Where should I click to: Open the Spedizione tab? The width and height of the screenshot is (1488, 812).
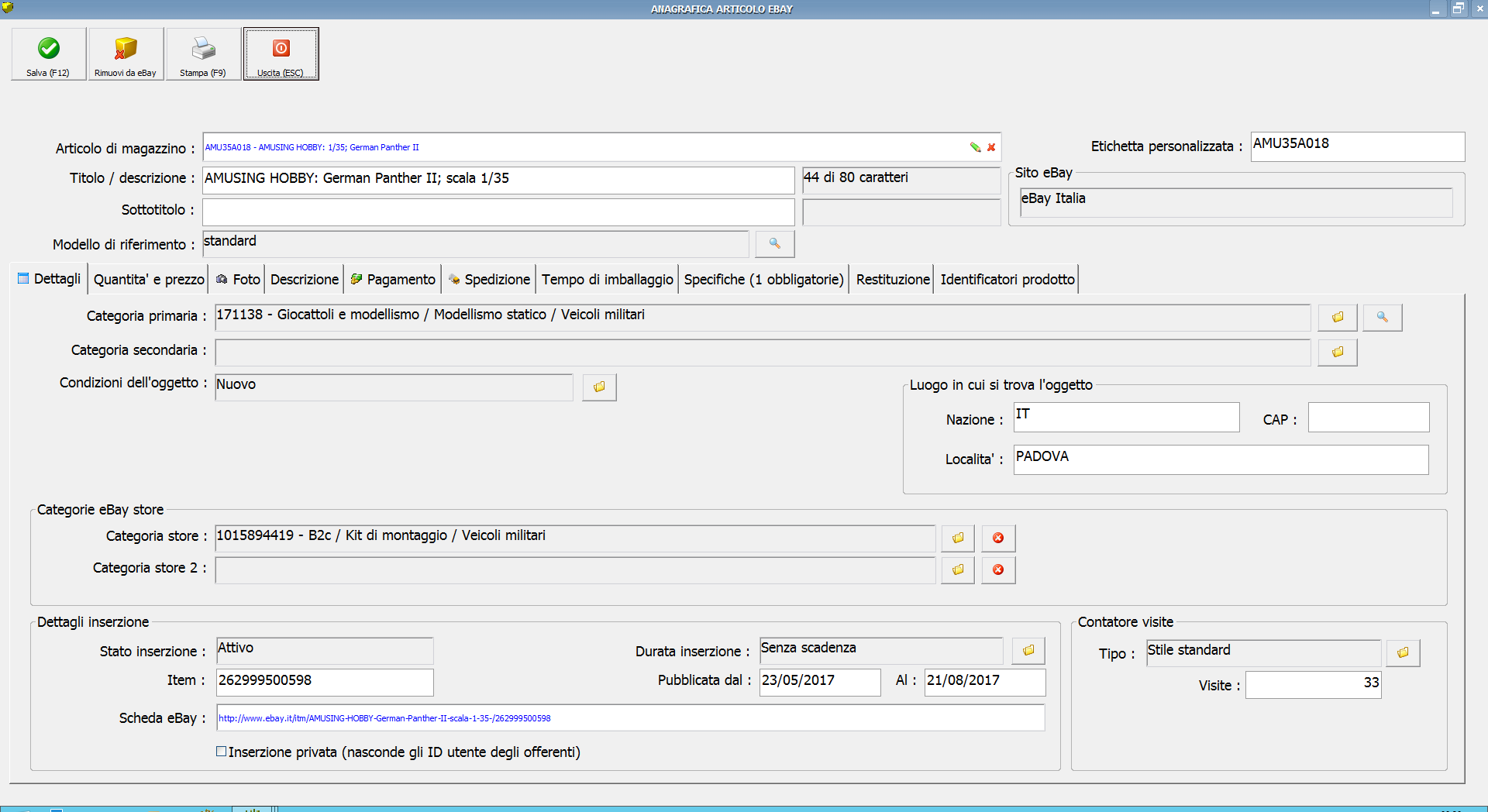[489, 280]
